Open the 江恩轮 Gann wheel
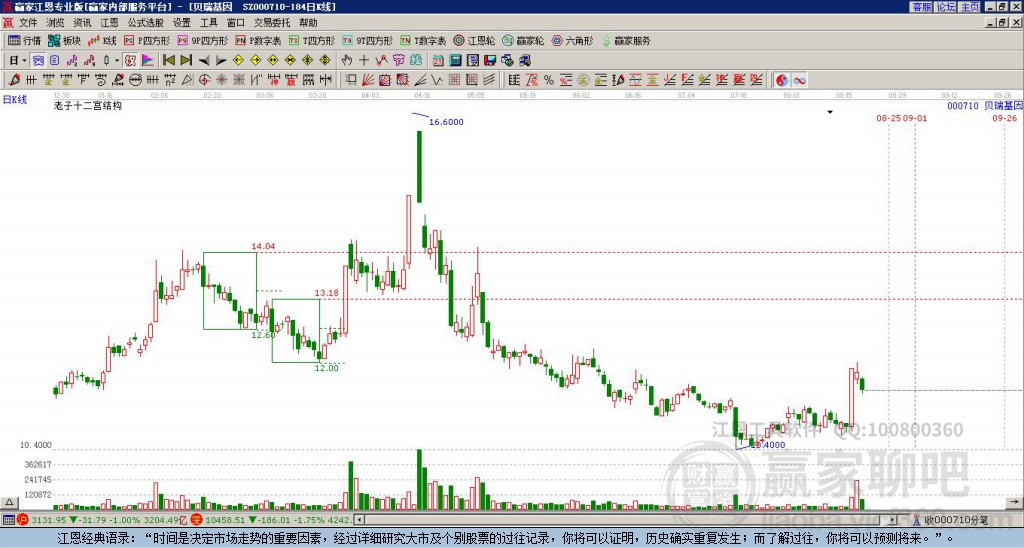Viewport: 1024px width, 548px height. [474, 40]
